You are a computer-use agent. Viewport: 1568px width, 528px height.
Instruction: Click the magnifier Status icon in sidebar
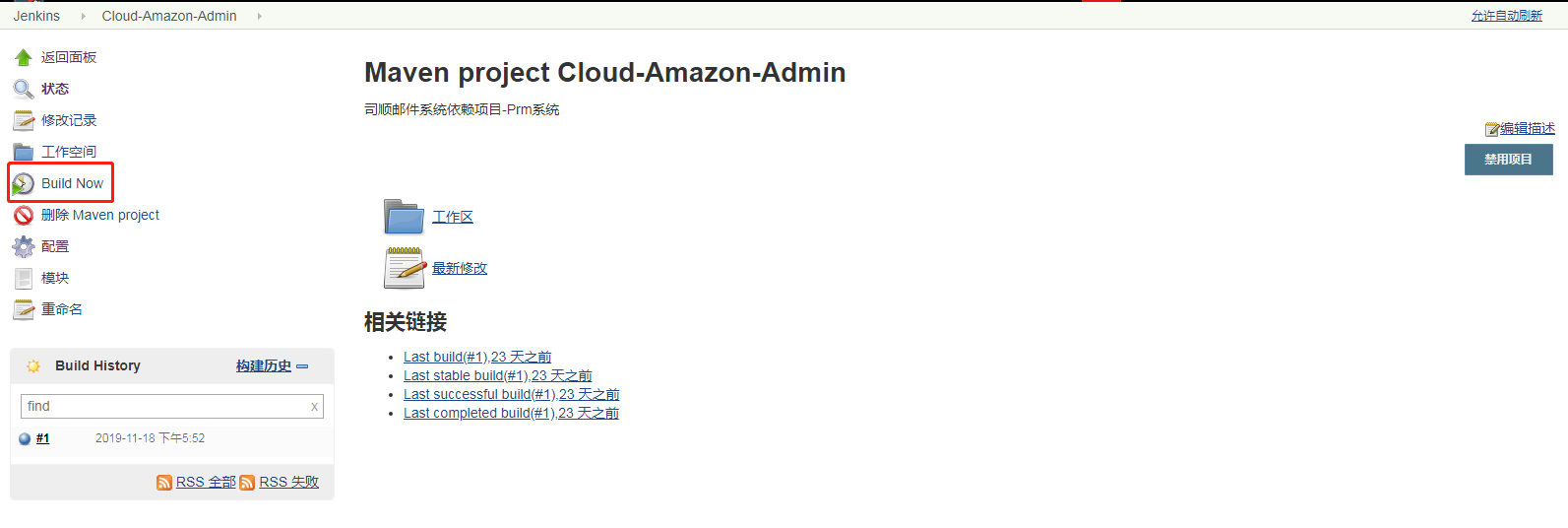coord(24,89)
